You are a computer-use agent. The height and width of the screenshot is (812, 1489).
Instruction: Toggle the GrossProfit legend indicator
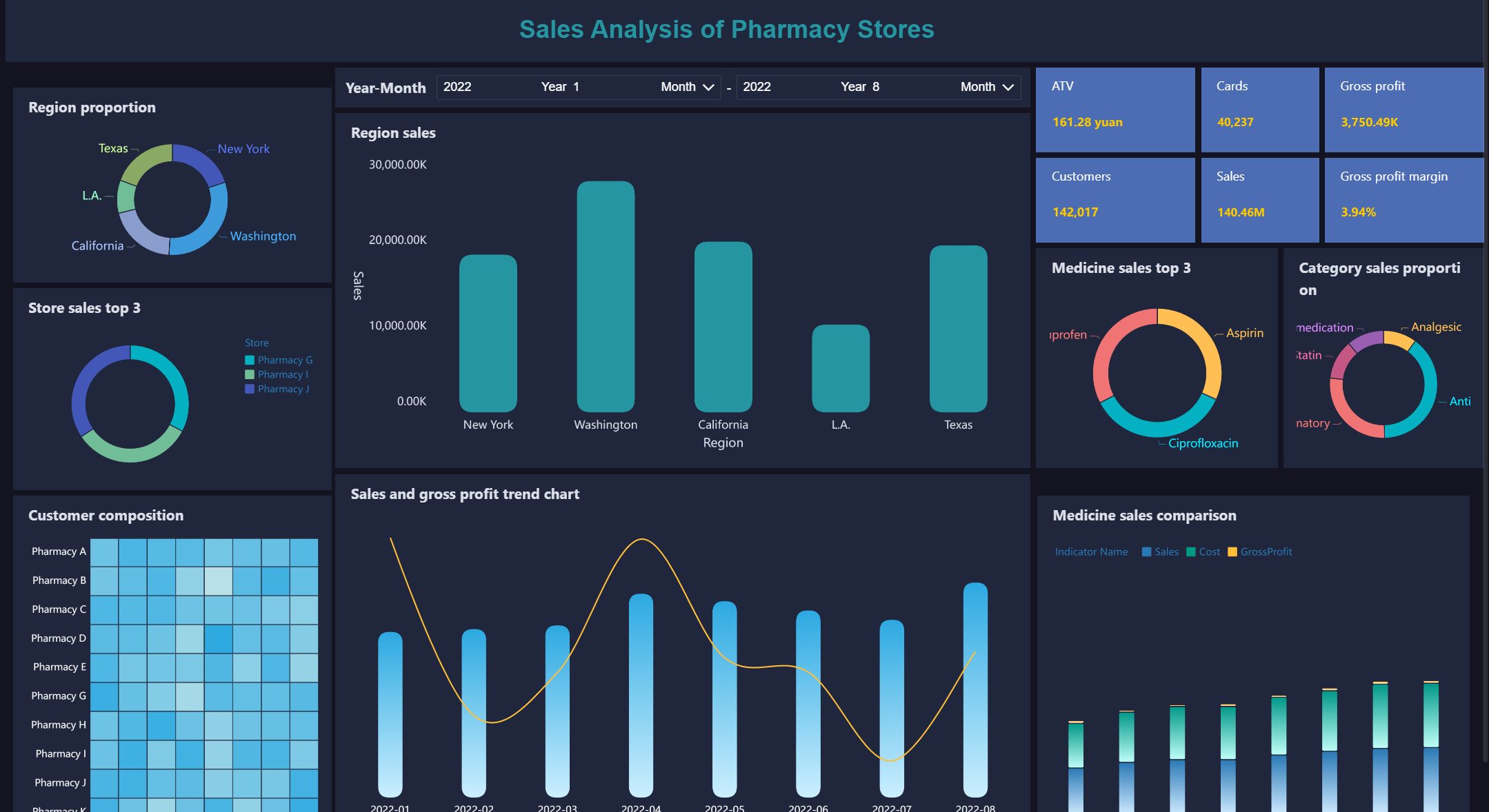pos(1232,552)
